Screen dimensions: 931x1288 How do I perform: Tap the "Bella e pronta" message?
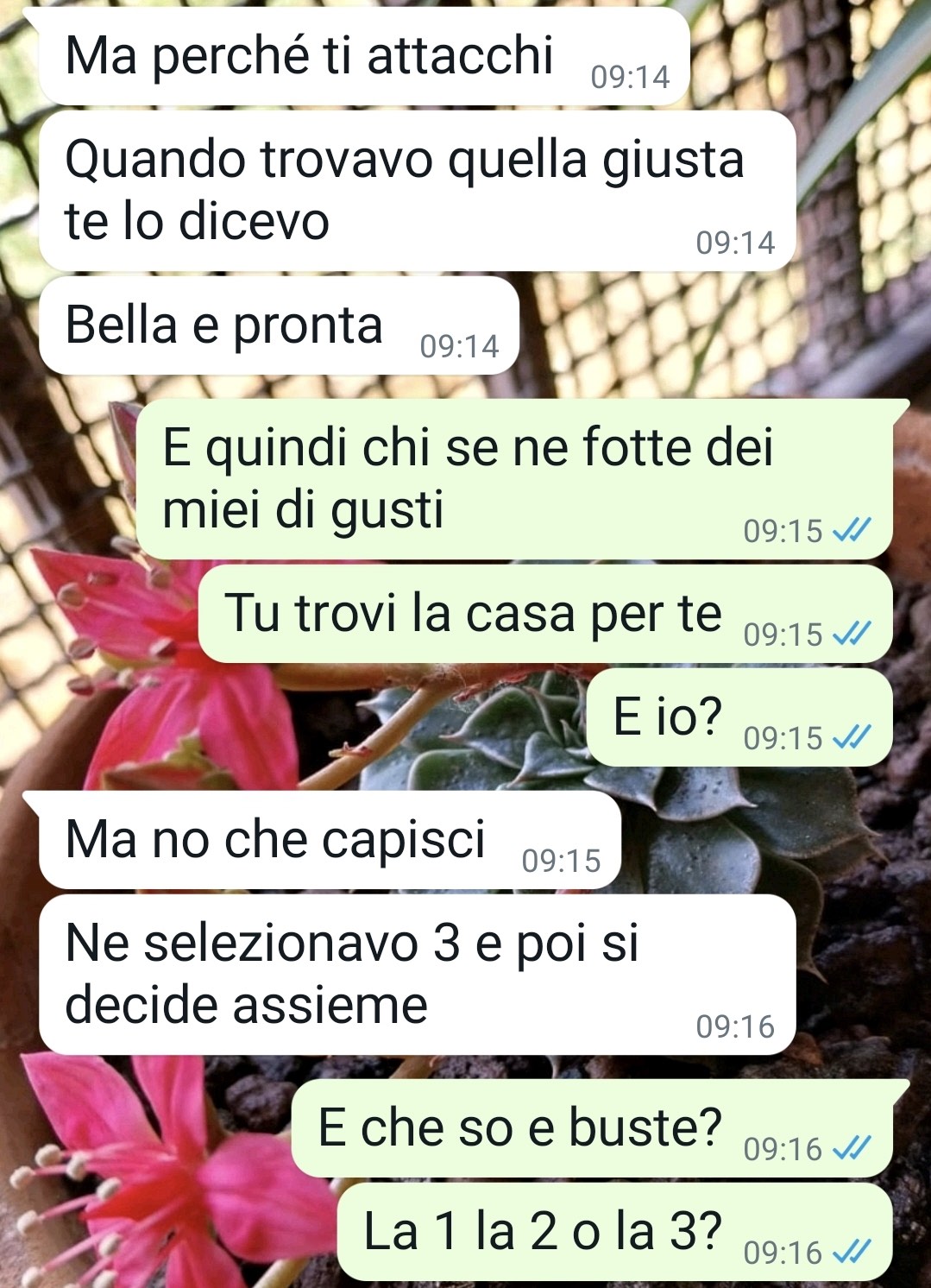[279, 325]
